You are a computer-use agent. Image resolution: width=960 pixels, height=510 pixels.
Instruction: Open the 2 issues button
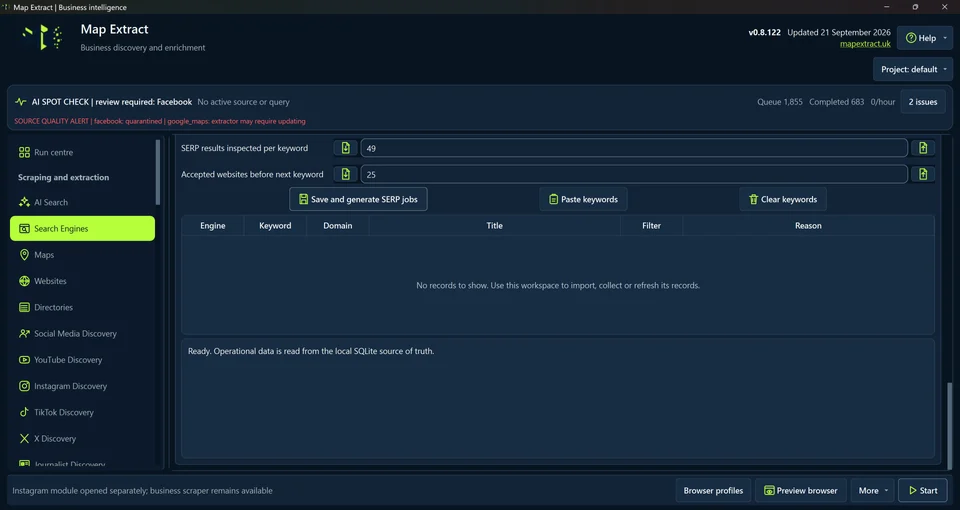tap(923, 102)
